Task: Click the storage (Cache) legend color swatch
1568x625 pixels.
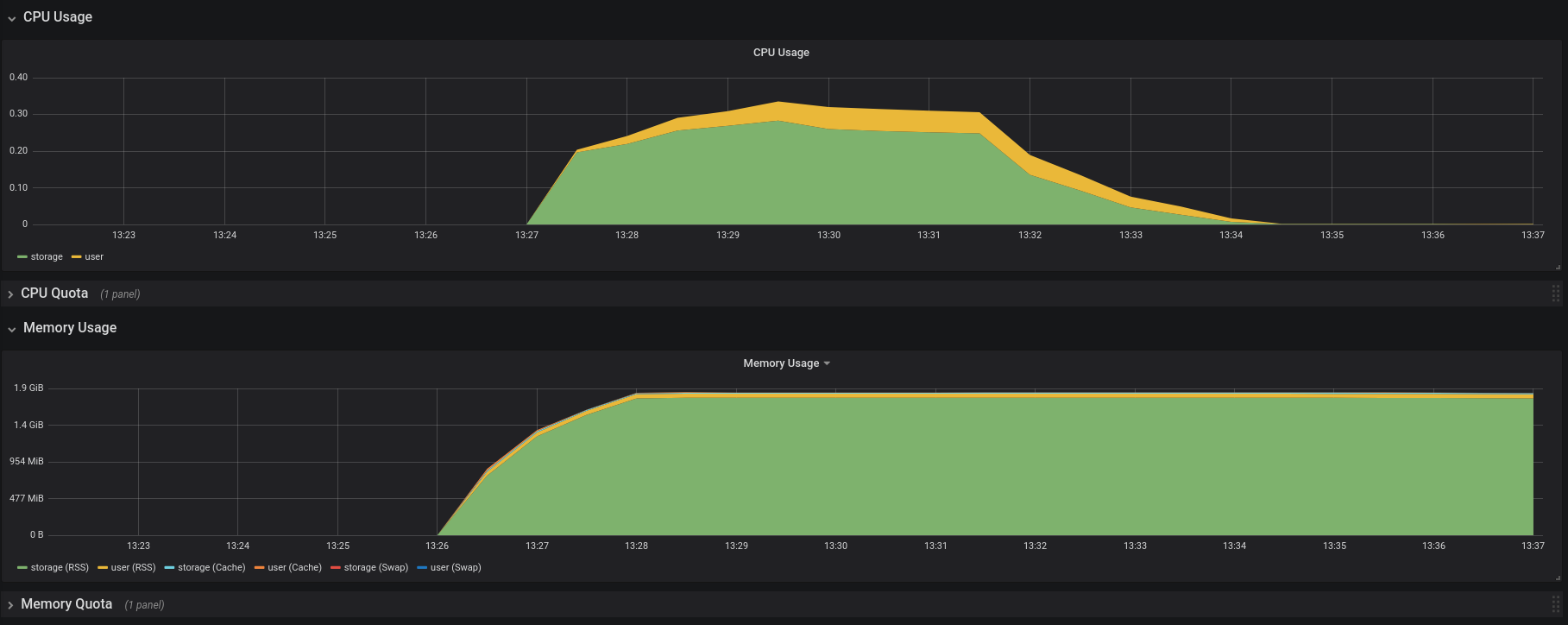Action: click(170, 568)
